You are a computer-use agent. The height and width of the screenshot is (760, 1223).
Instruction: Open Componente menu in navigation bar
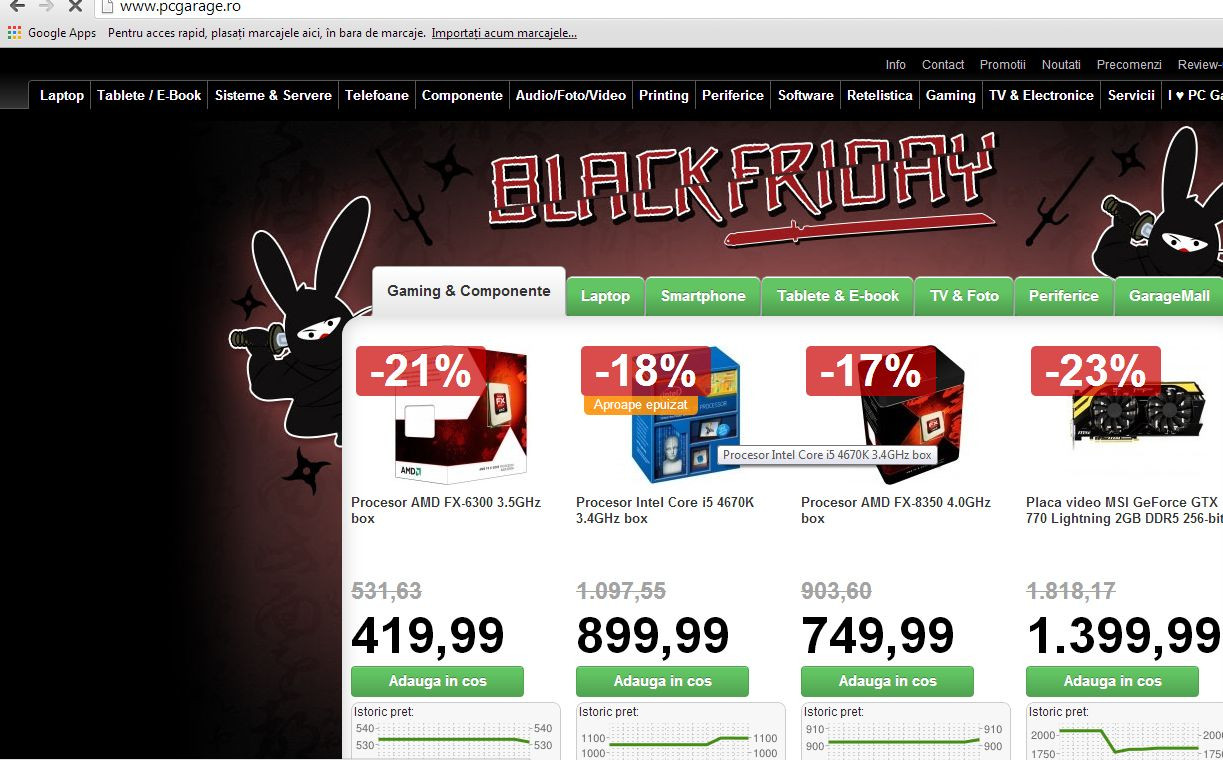click(462, 95)
